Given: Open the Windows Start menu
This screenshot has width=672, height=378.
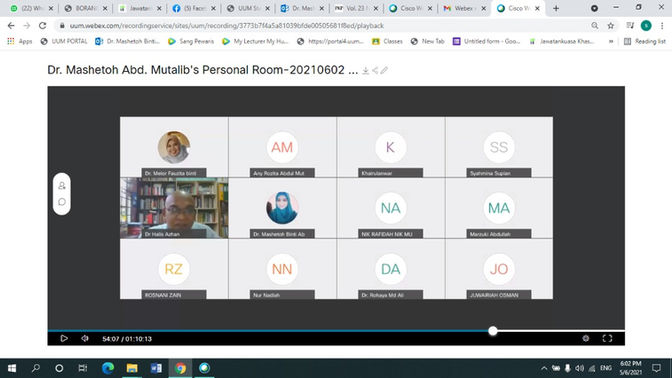Looking at the screenshot, I should [12, 368].
